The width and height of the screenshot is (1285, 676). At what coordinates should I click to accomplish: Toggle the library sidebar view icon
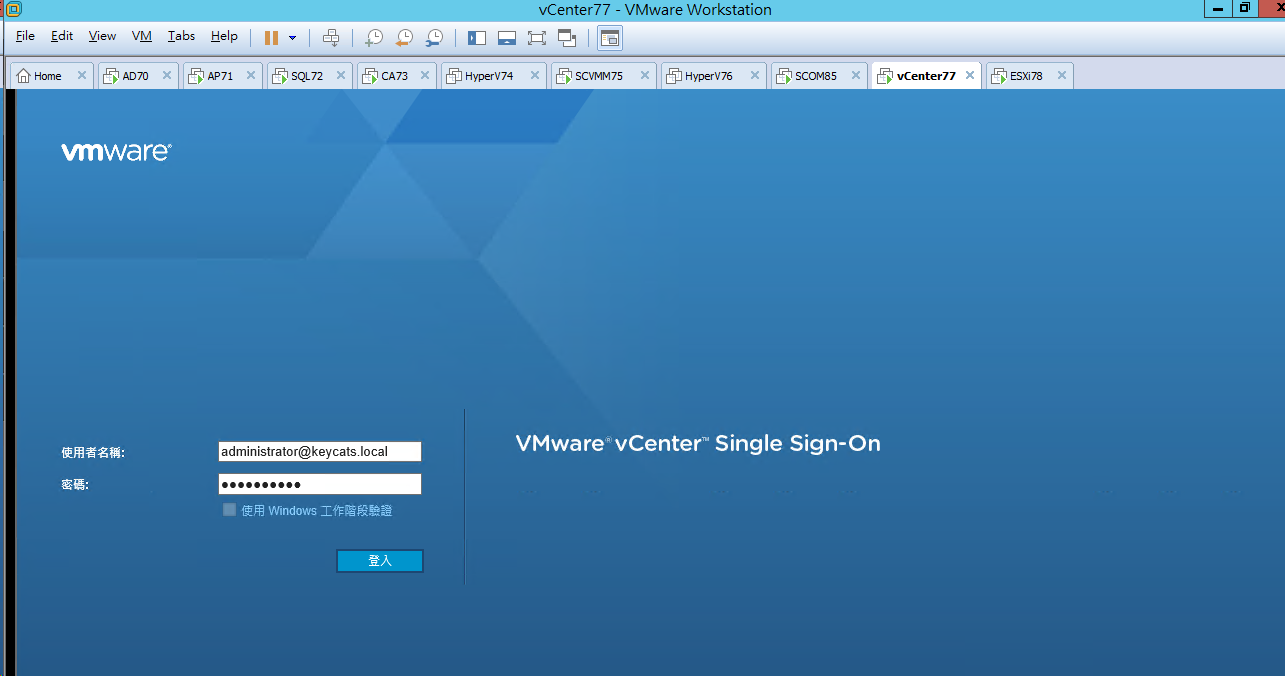pyautogui.click(x=477, y=38)
